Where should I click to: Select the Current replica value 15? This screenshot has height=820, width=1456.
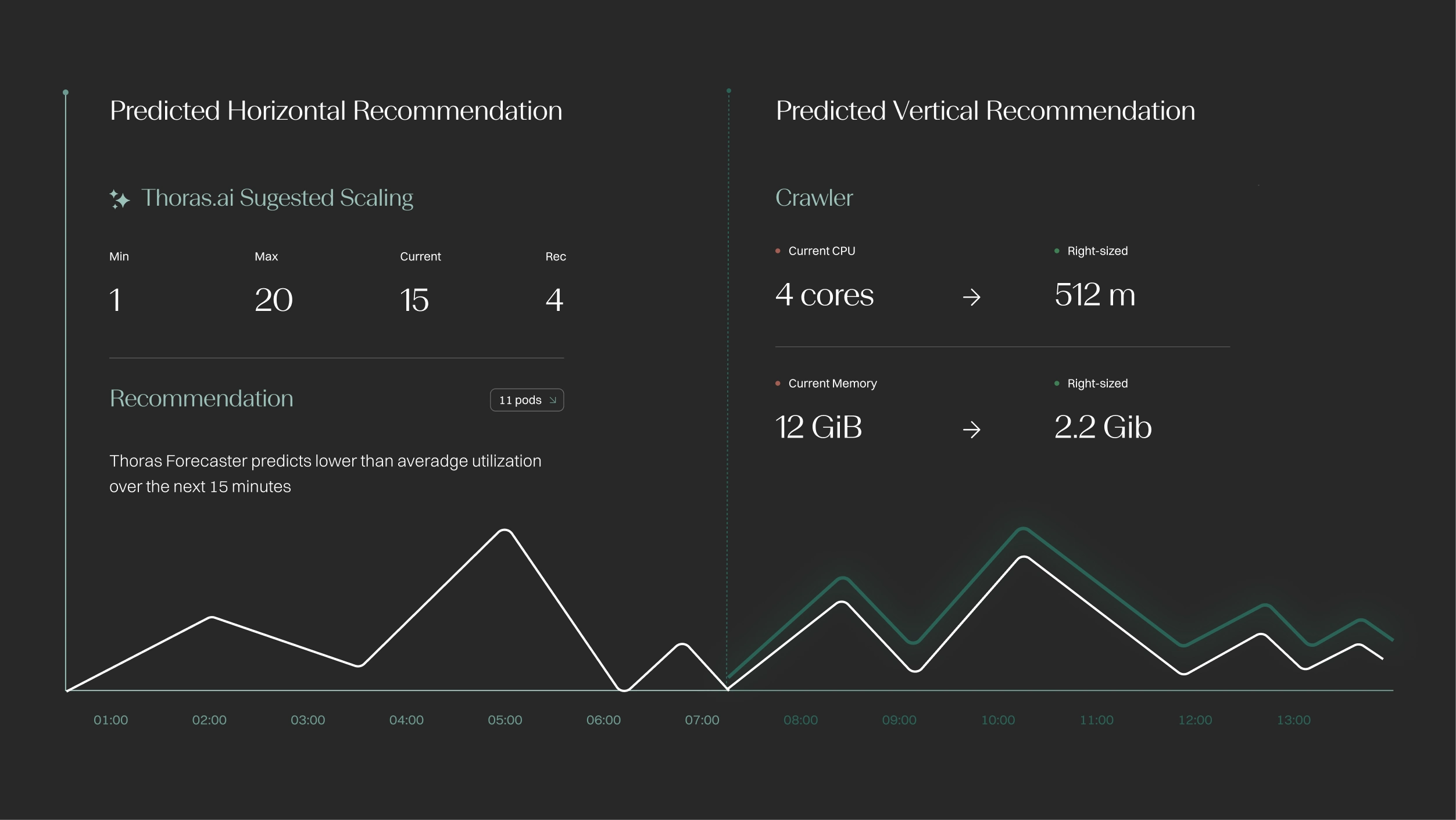click(414, 300)
